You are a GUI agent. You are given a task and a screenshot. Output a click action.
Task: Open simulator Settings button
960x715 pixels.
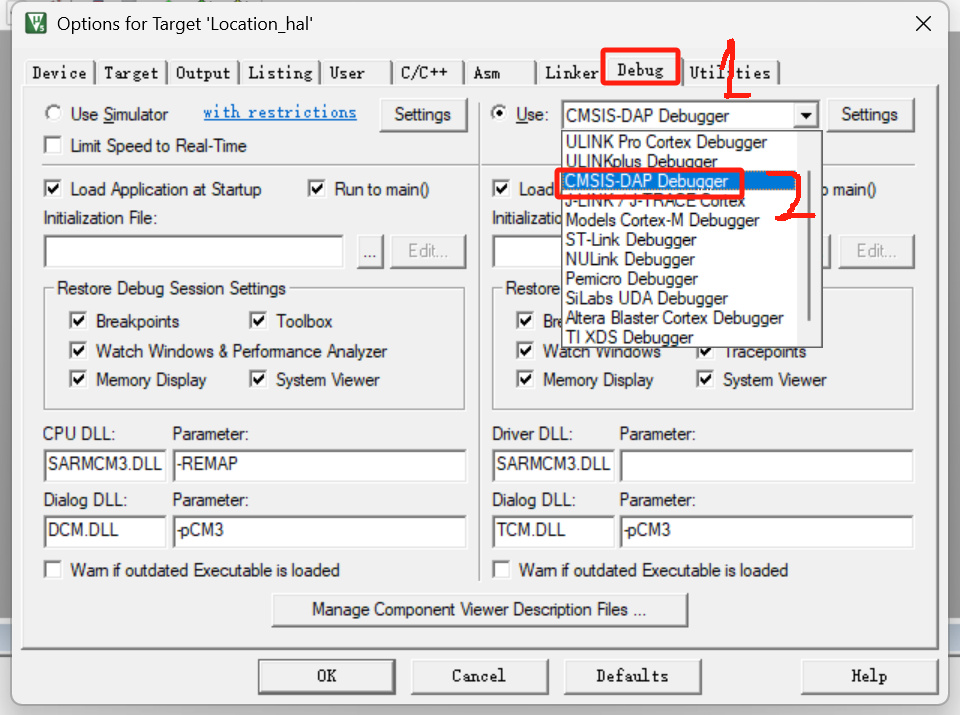(422, 114)
